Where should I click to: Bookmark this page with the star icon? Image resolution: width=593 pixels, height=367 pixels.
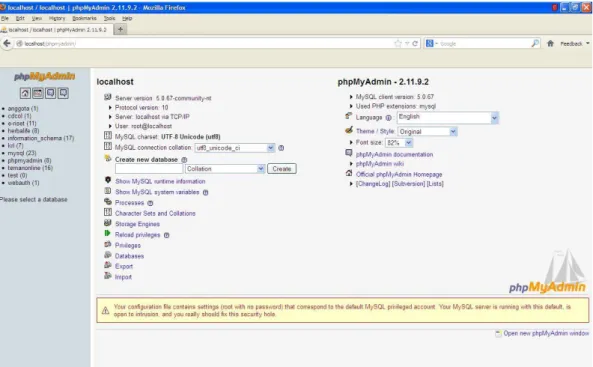(x=398, y=44)
